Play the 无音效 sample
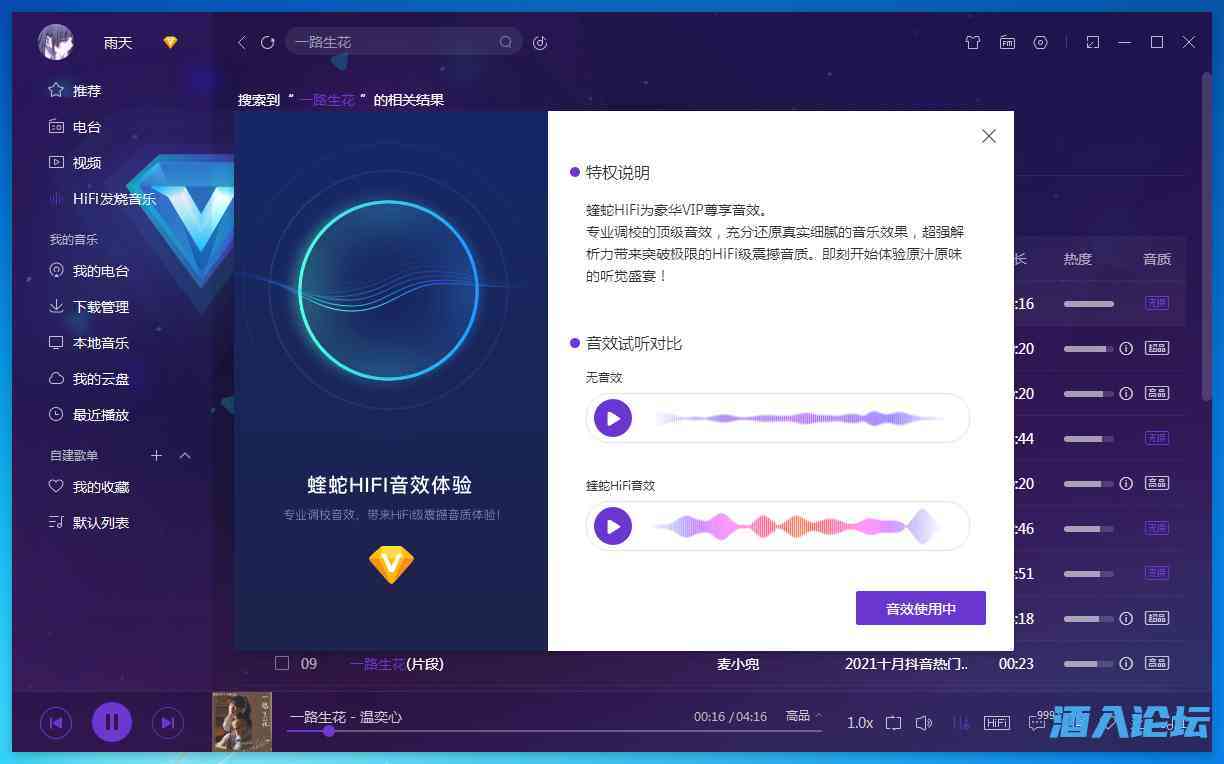 tap(613, 418)
